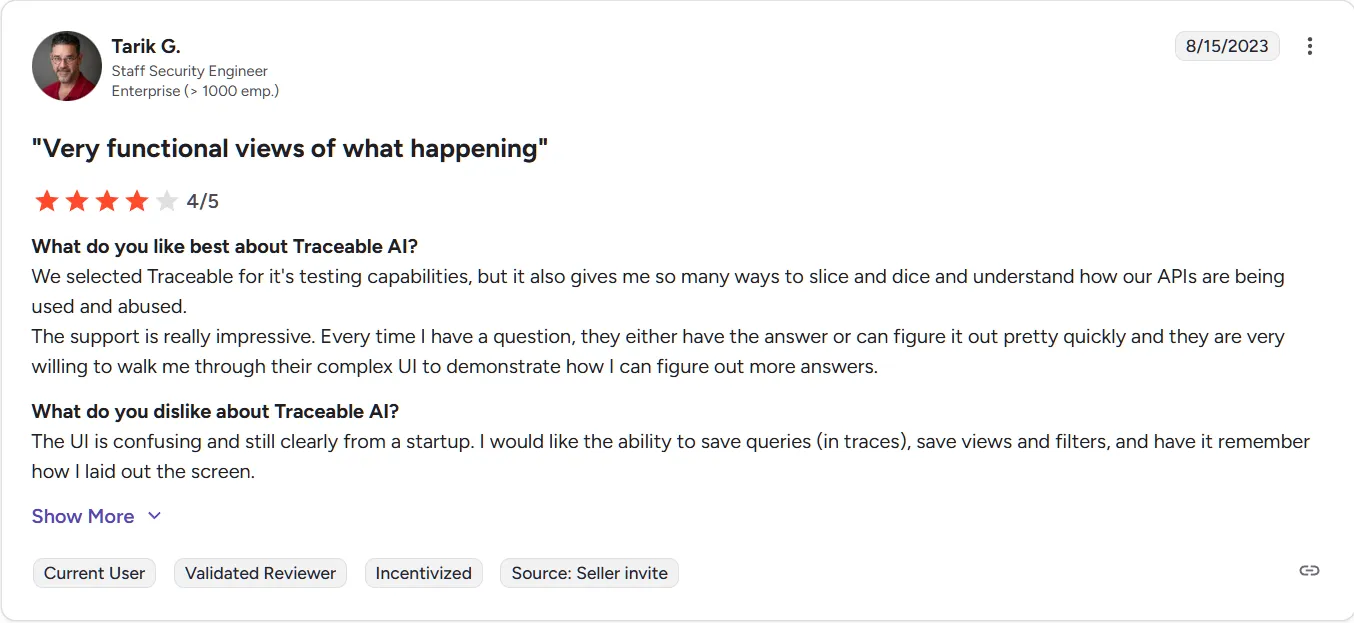The image size is (1354, 623).
Task: Open the review titled Very functional views
Action: [x=290, y=148]
